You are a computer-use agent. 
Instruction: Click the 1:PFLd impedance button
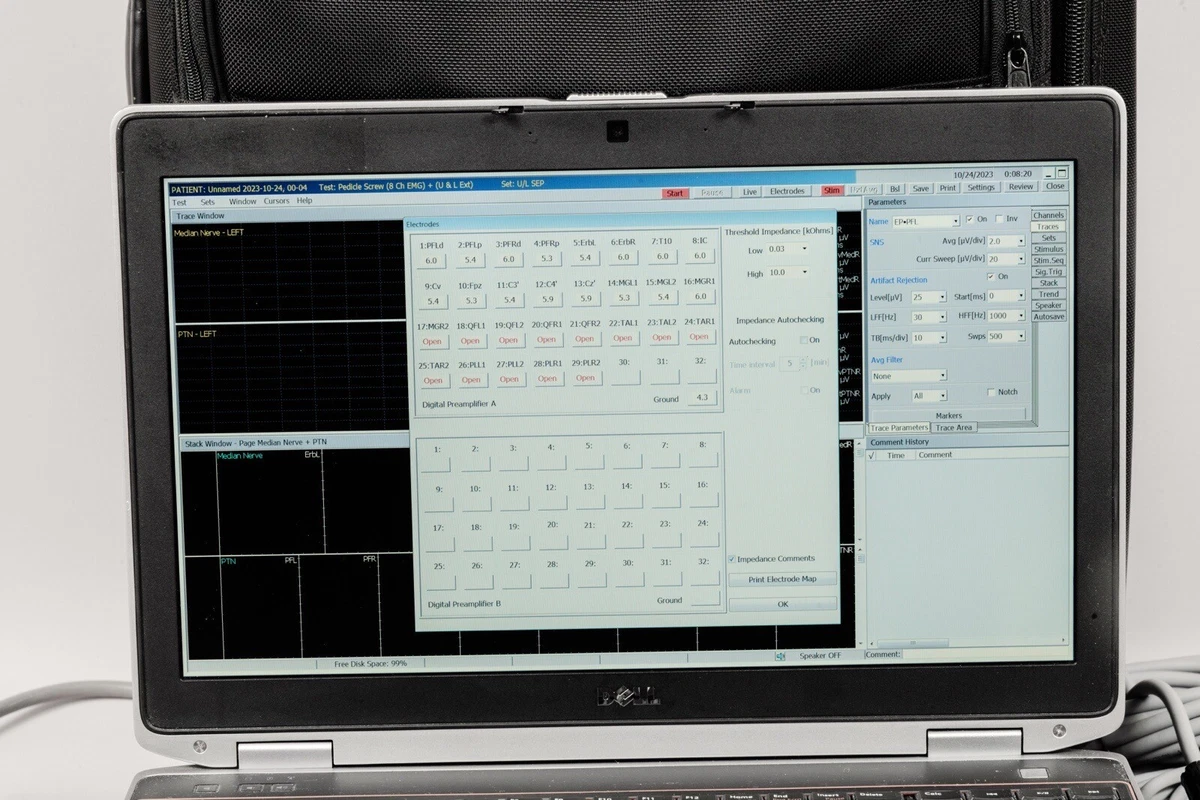coord(432,260)
